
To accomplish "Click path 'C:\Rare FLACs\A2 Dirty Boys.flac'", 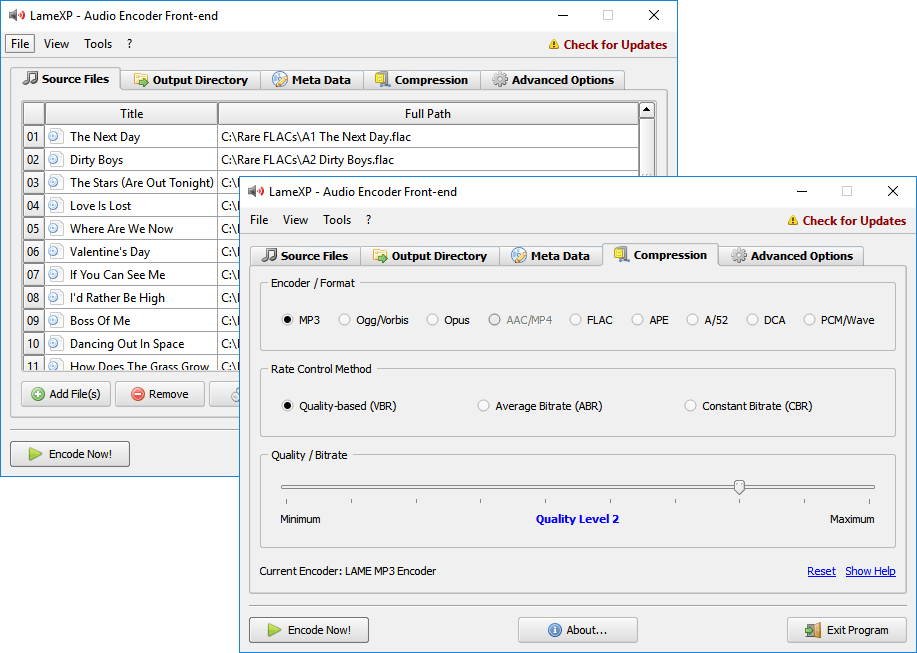I will point(308,160).
